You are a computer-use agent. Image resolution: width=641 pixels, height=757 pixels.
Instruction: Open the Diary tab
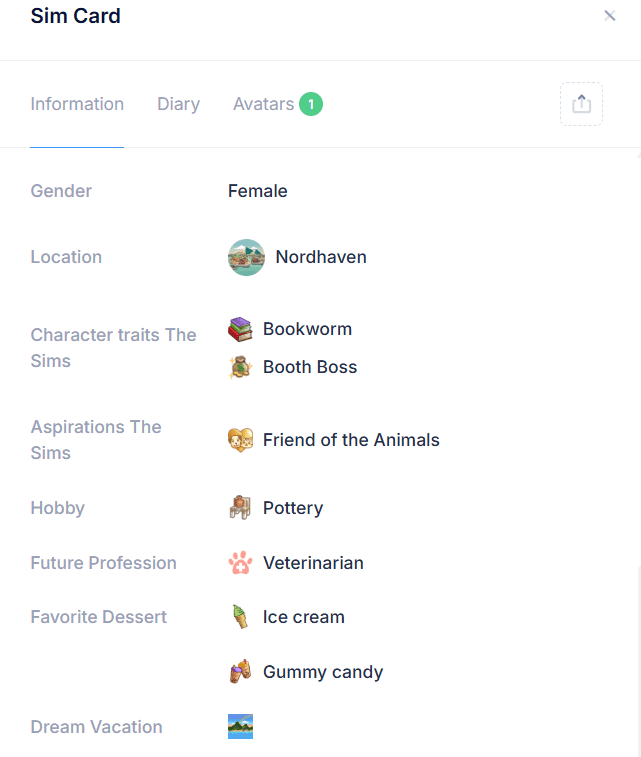[179, 104]
